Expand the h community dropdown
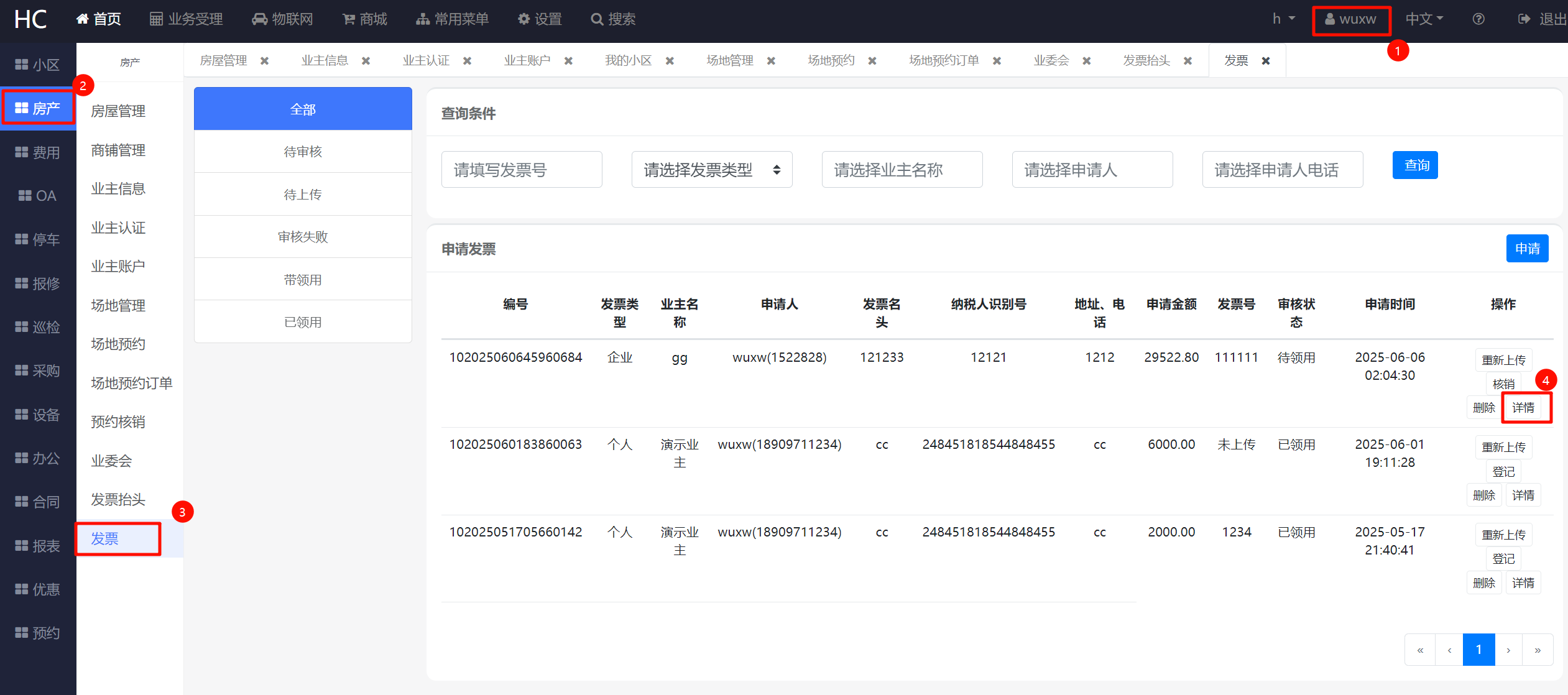Screen dimensions: 1568x695 (1283, 19)
